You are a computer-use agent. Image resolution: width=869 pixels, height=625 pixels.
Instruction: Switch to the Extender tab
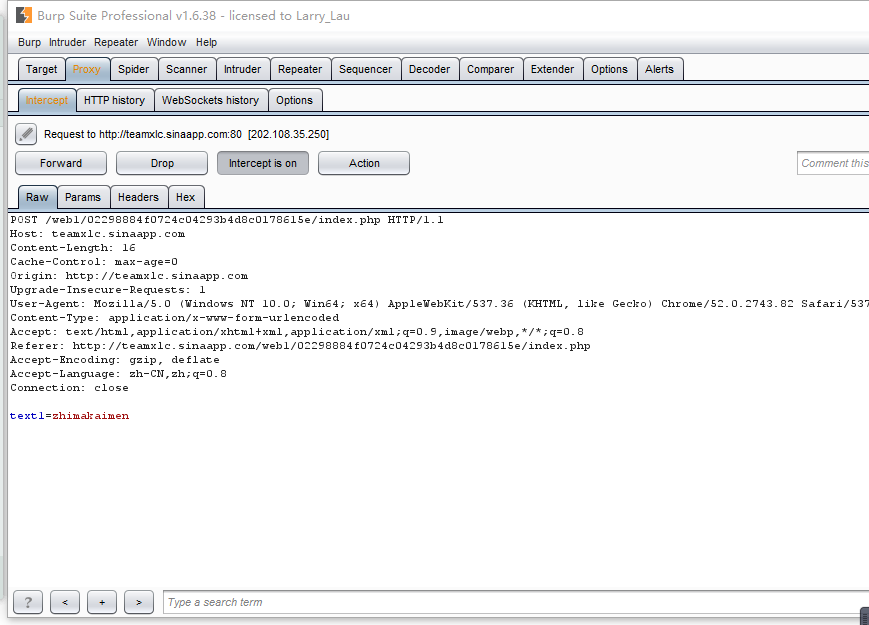[x=553, y=69]
